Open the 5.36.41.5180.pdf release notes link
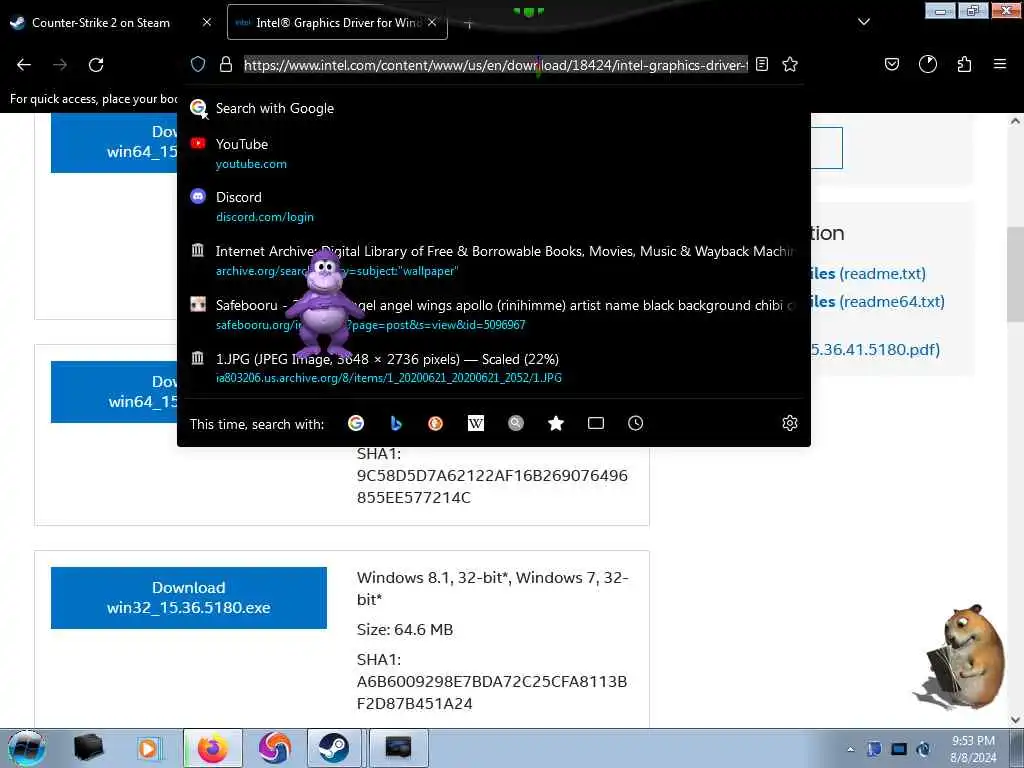 (x=875, y=349)
